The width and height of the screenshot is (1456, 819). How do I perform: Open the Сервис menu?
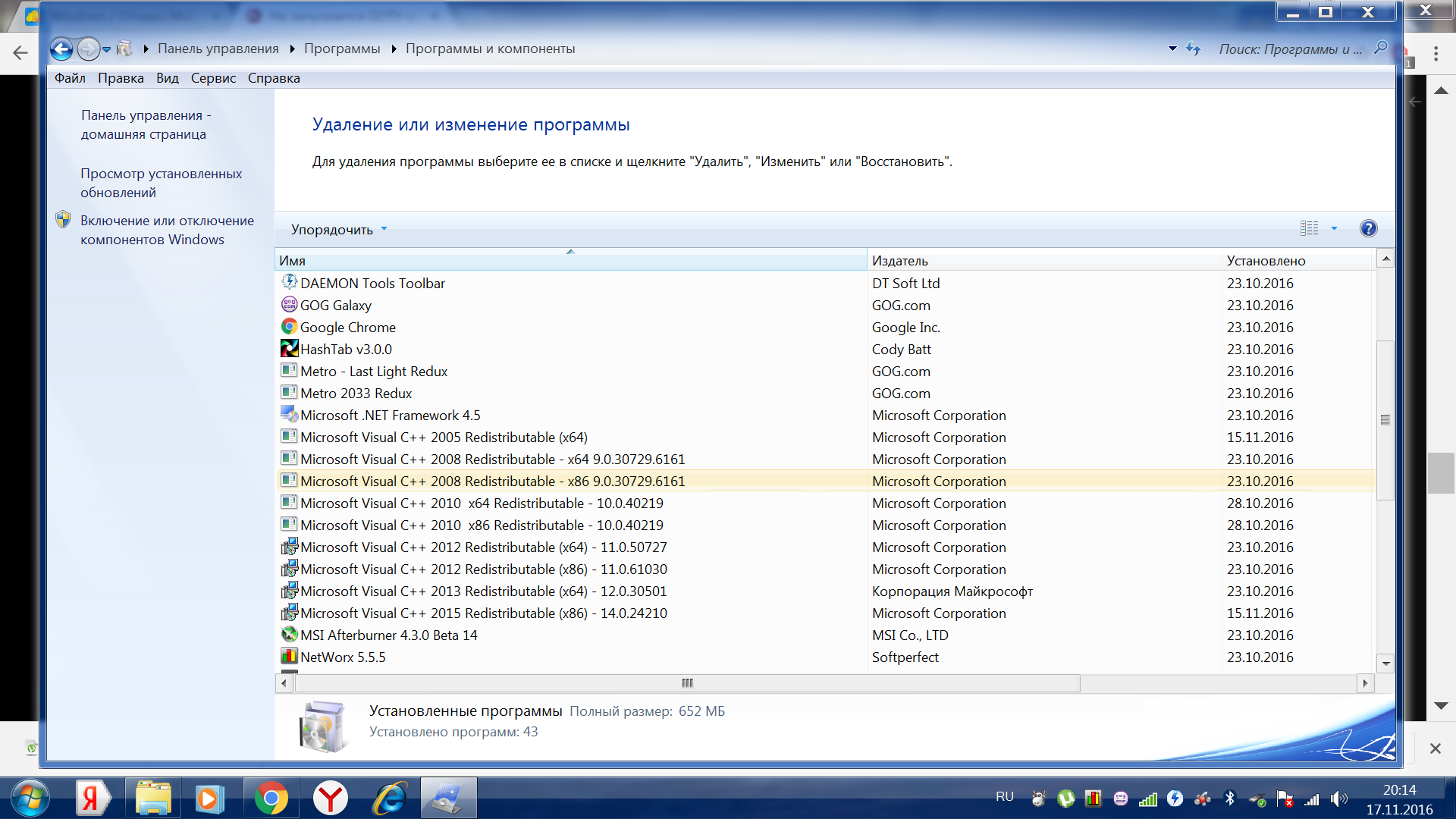point(213,78)
